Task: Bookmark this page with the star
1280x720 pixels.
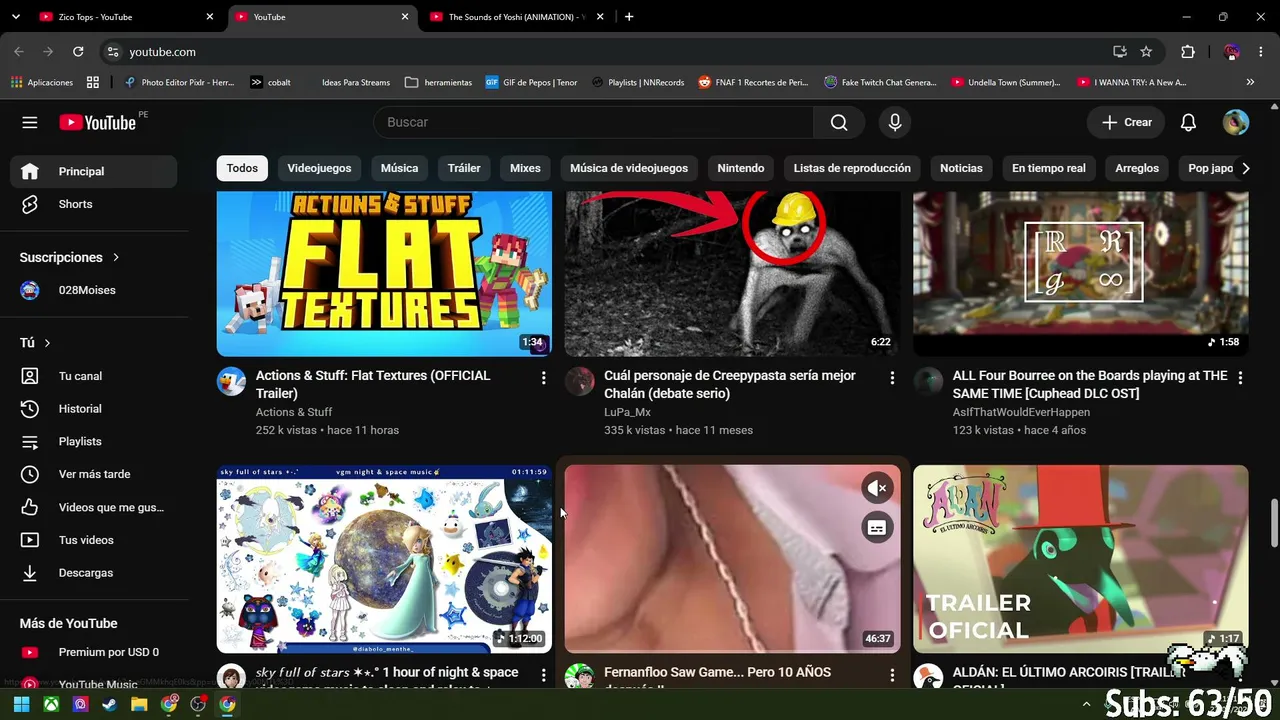Action: coord(1146,52)
